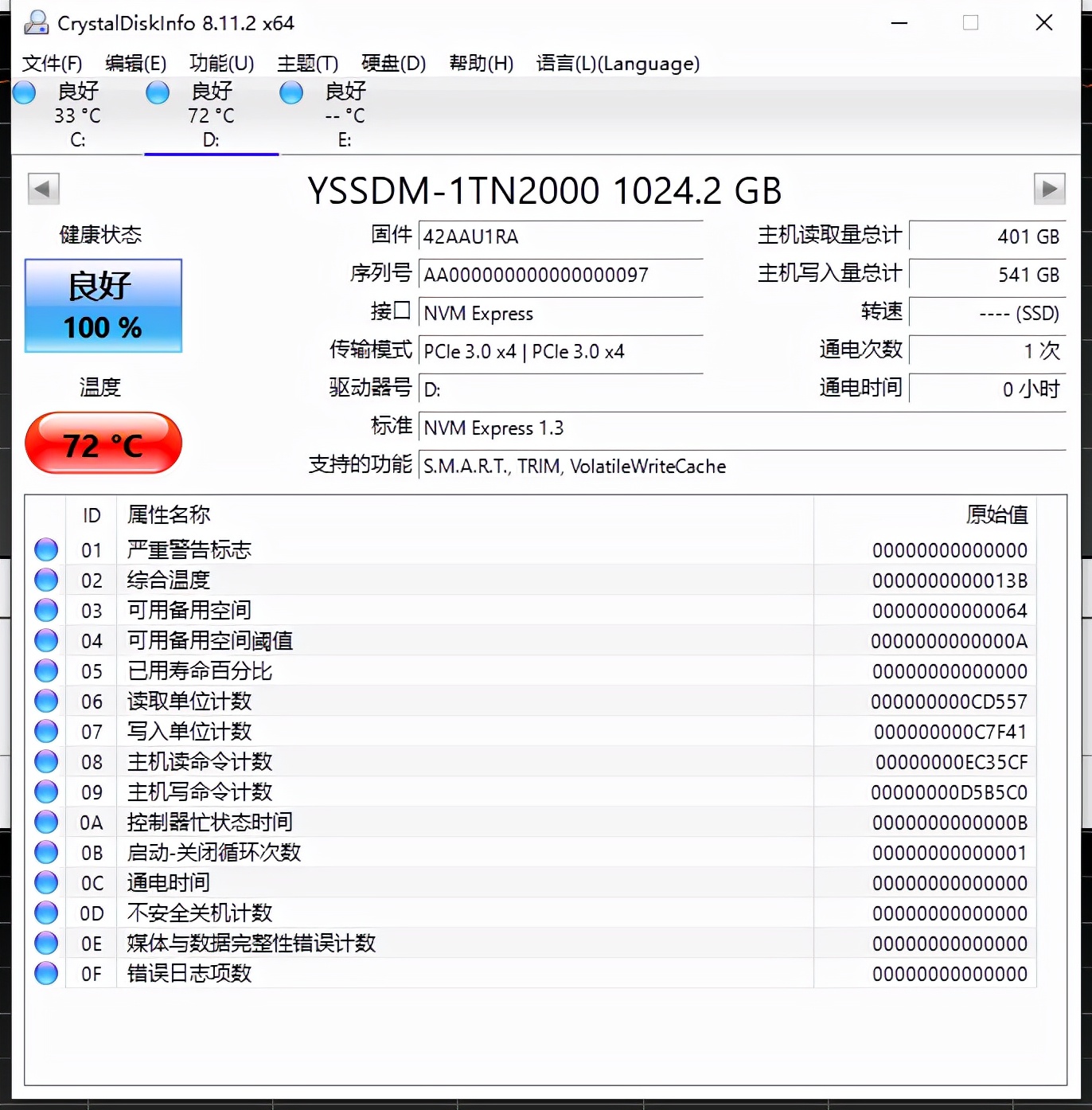1092x1110 pixels.
Task: Open the 硬盘(D) drive menu
Action: [393, 64]
